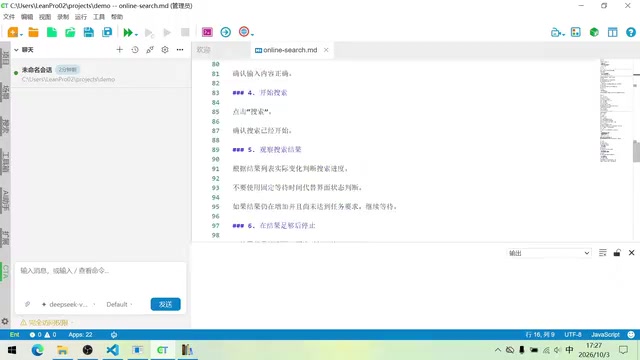Image resolution: width=640 pixels, height=360 pixels.
Task: Open the 运行 menu
Action: [81, 17]
